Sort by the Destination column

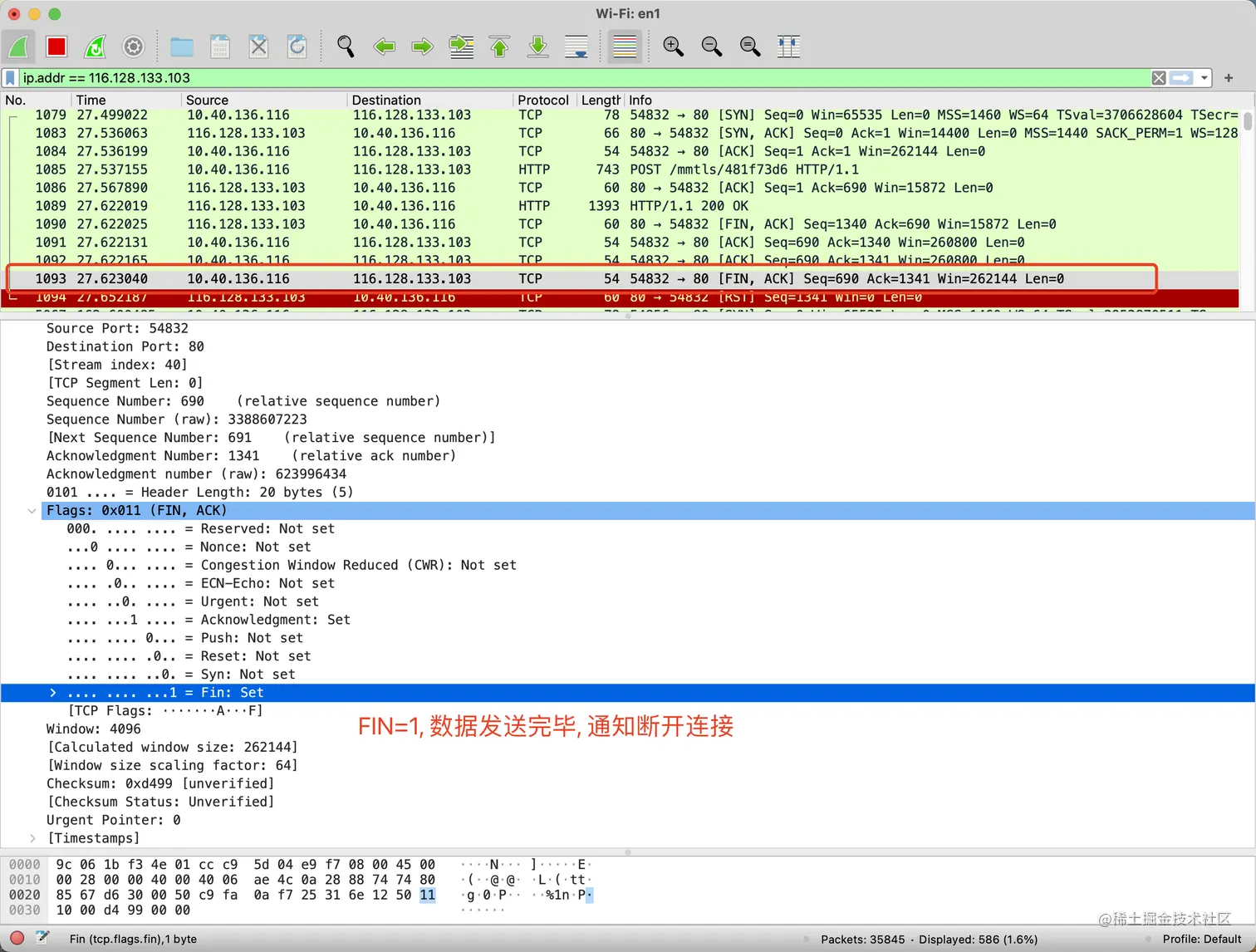[x=429, y=100]
